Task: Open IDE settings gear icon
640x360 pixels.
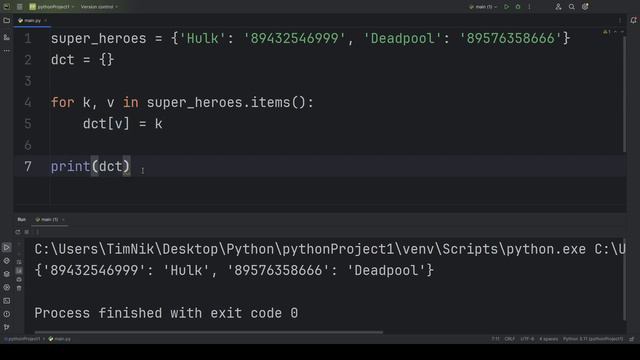Action: (585, 7)
